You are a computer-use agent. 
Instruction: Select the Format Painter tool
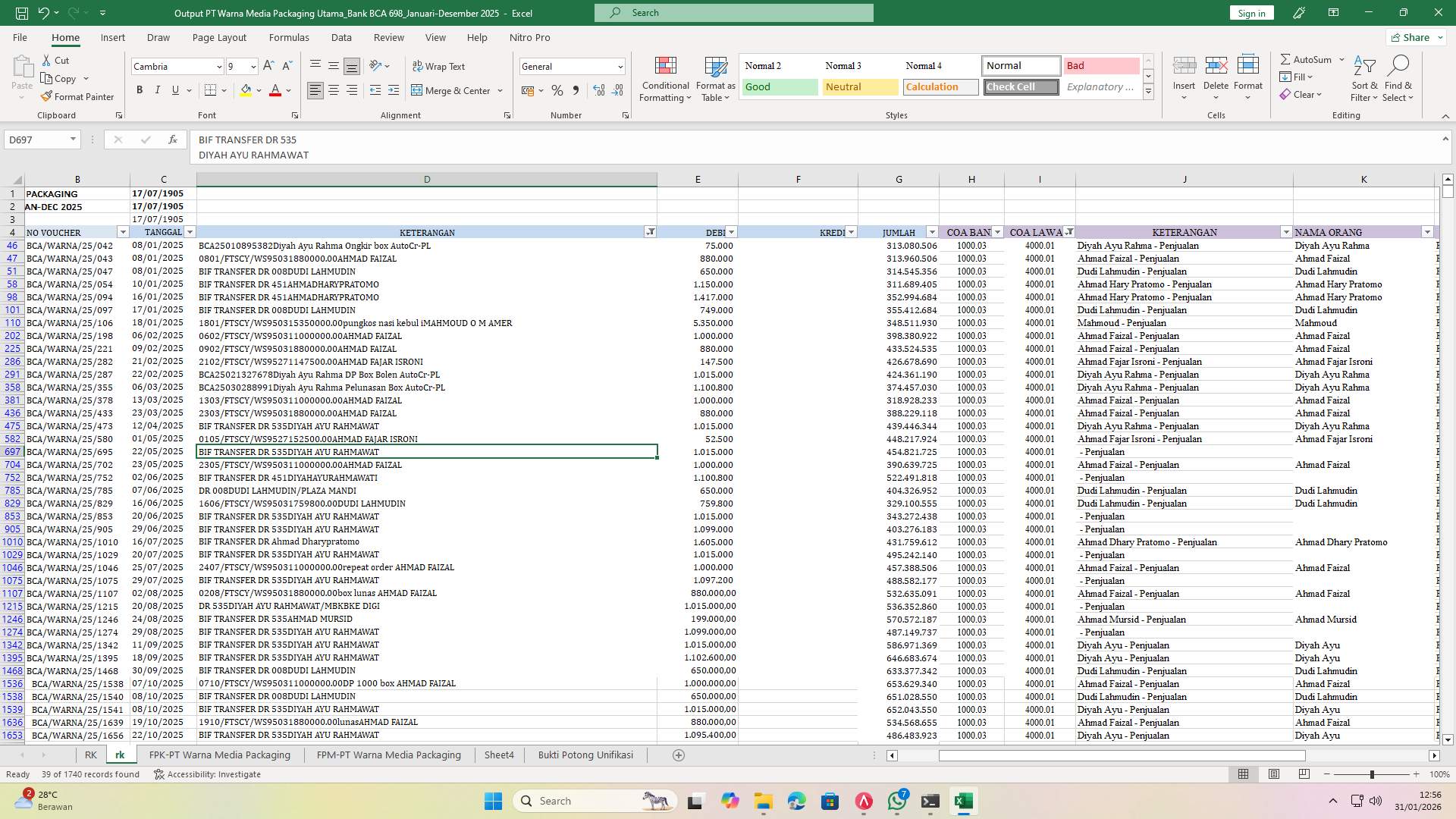(78, 96)
